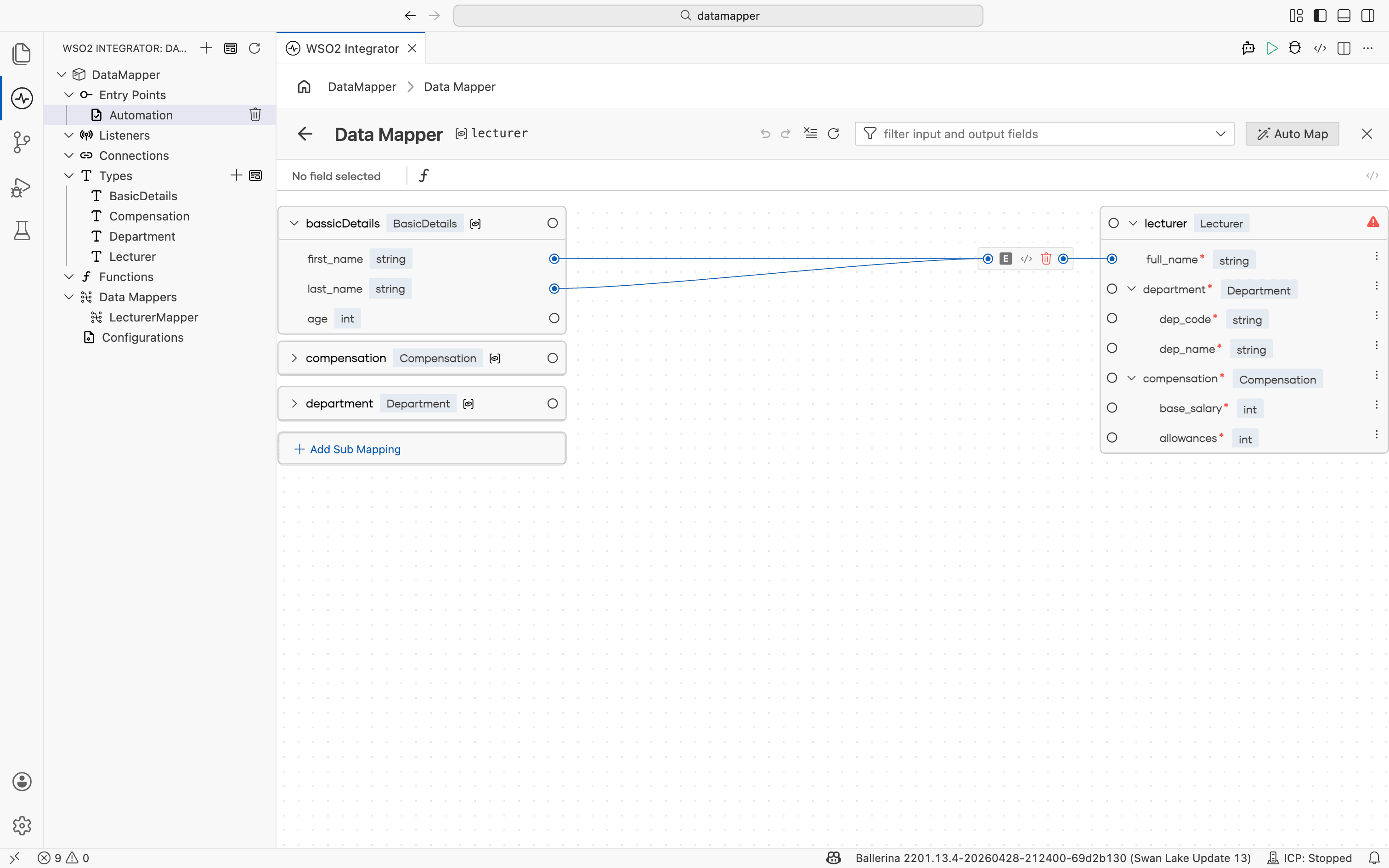Navigate to DataMapper breadcrumb link
The image size is (1389, 868).
(361, 87)
